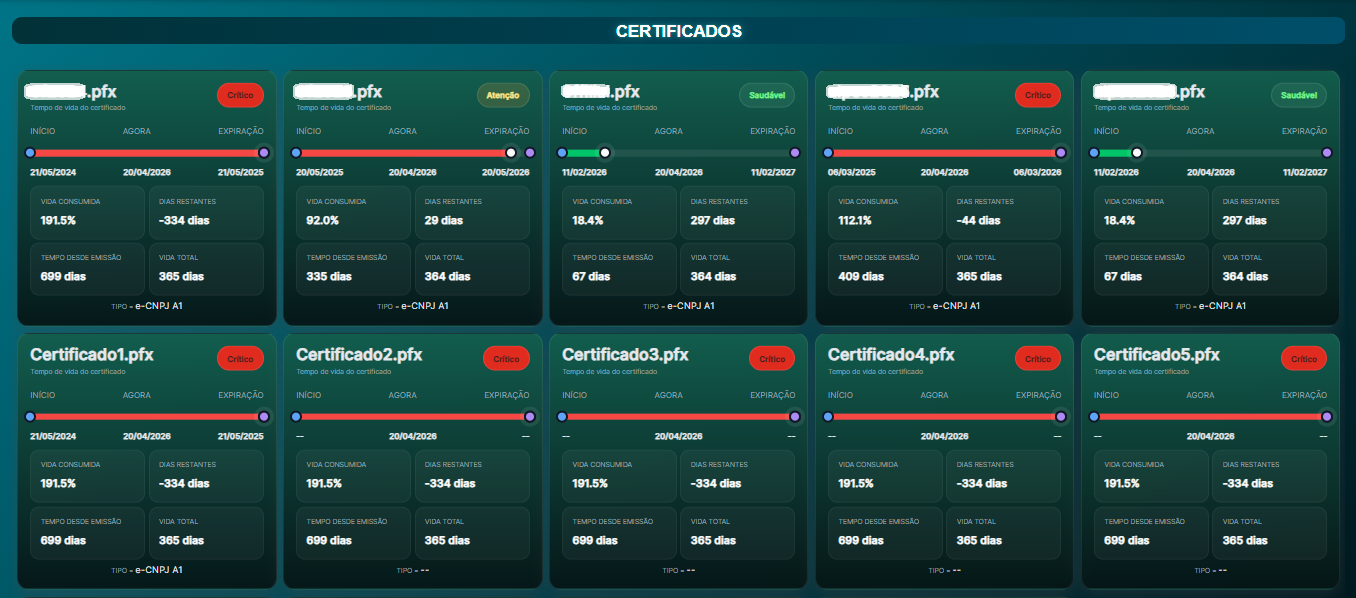This screenshot has width=1356, height=598.
Task: Click Crítico badge on card showing 112.1% consumed
Action: [1038, 95]
